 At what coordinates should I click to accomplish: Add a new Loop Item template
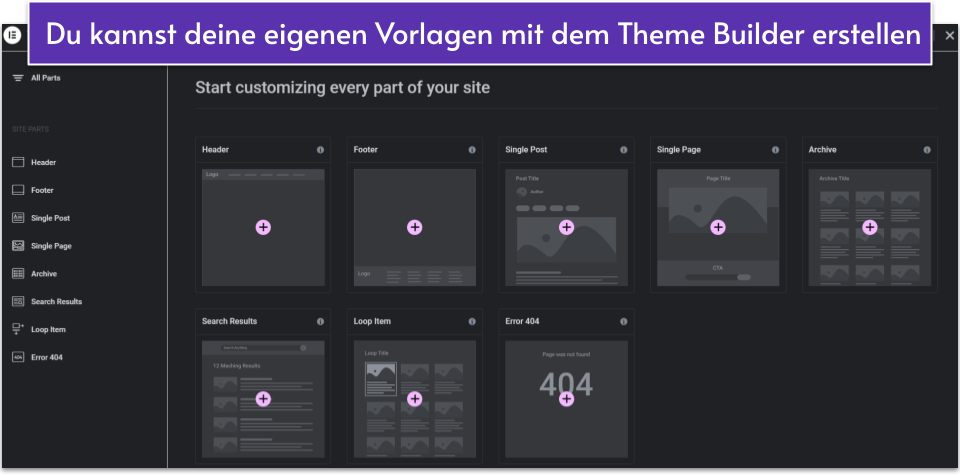click(414, 399)
